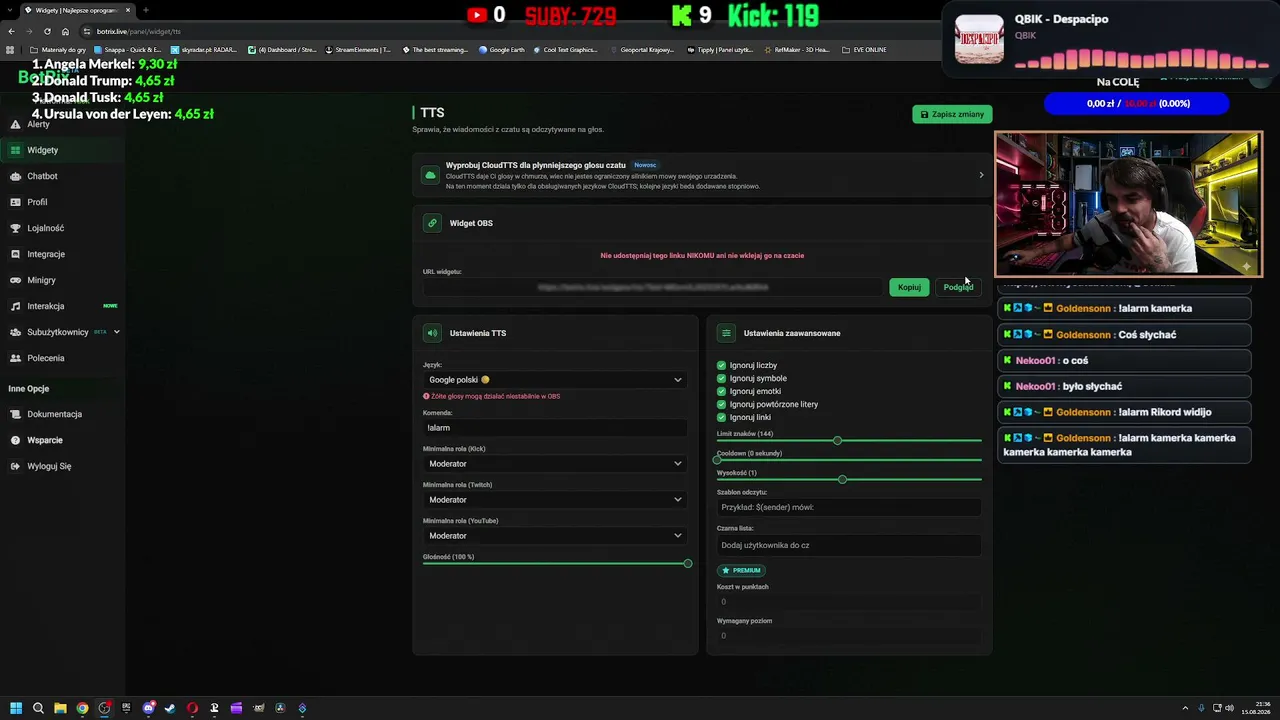
Task: Toggle Ignoruj linki checkbox
Action: [x=722, y=417]
